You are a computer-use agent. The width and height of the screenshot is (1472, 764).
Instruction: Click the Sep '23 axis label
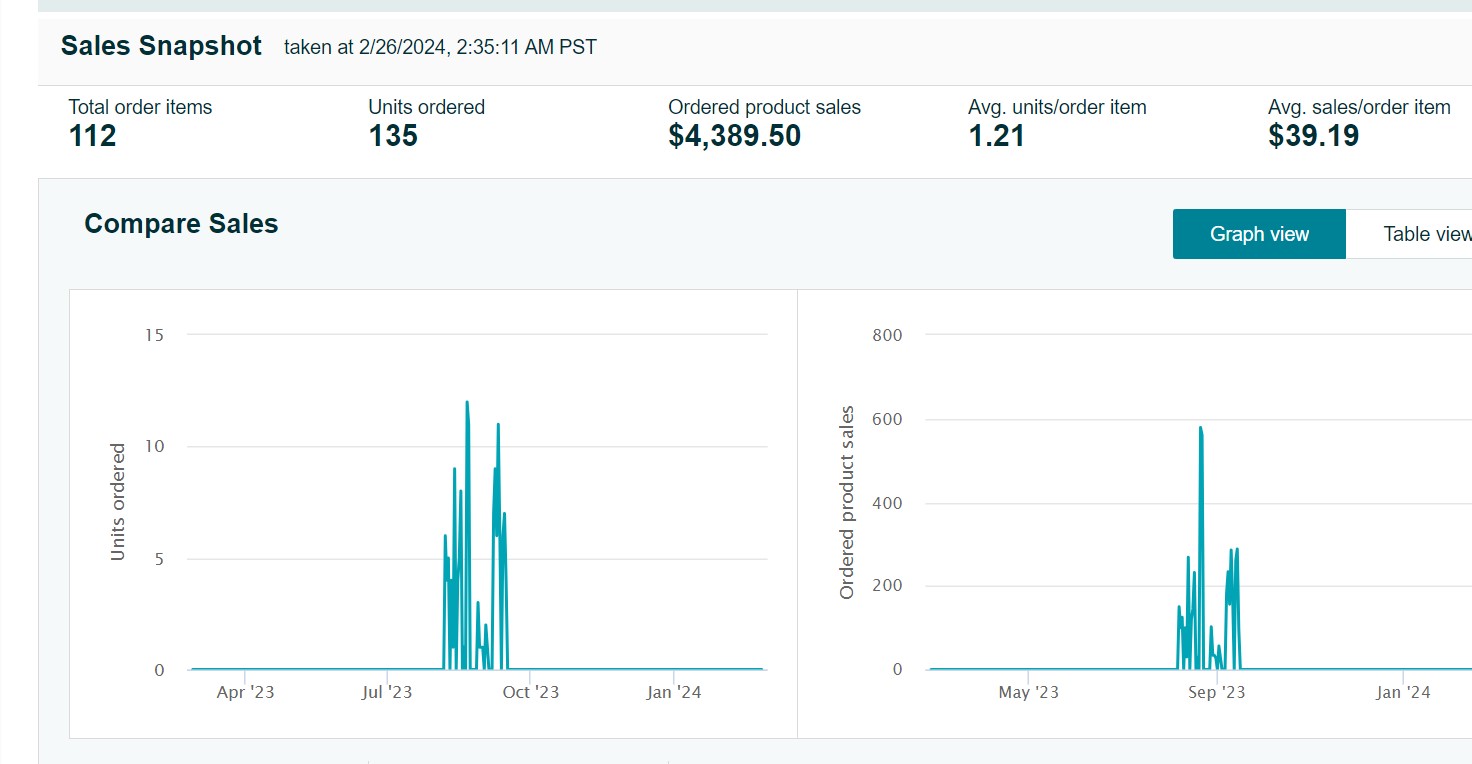pyautogui.click(x=1216, y=692)
